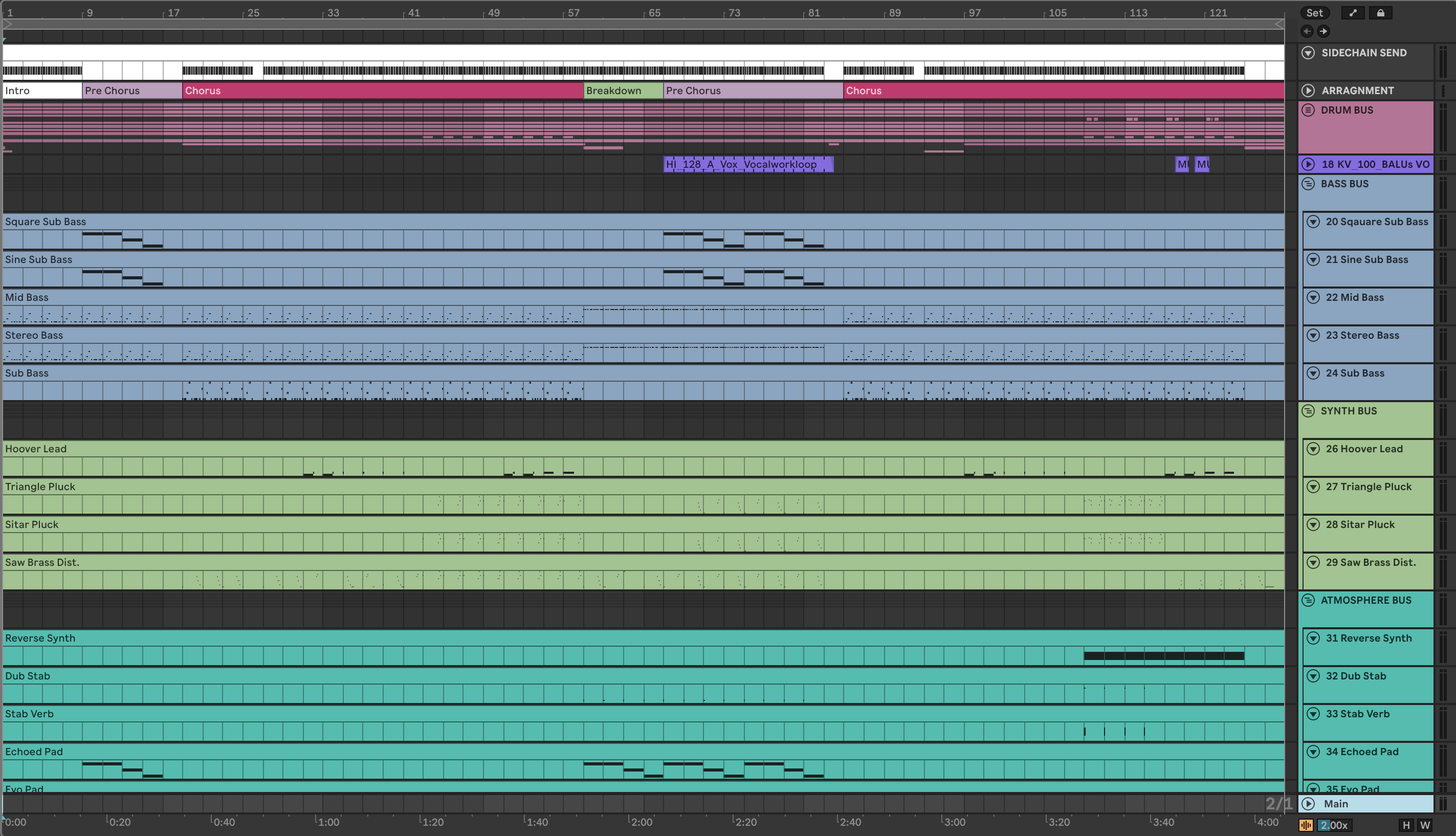This screenshot has height=836, width=1456.
Task: Unfold the 18 KV_100_BALUs VO track
Action: tap(1308, 164)
